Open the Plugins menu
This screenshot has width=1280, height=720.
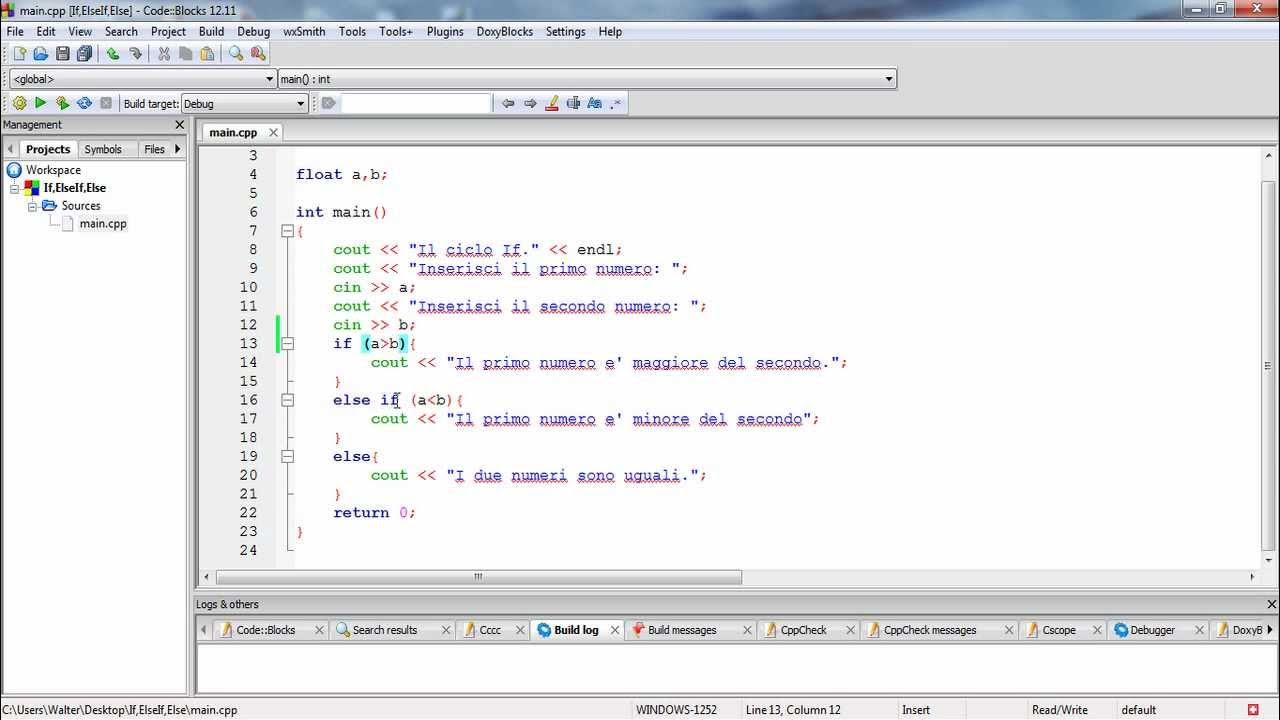point(445,31)
